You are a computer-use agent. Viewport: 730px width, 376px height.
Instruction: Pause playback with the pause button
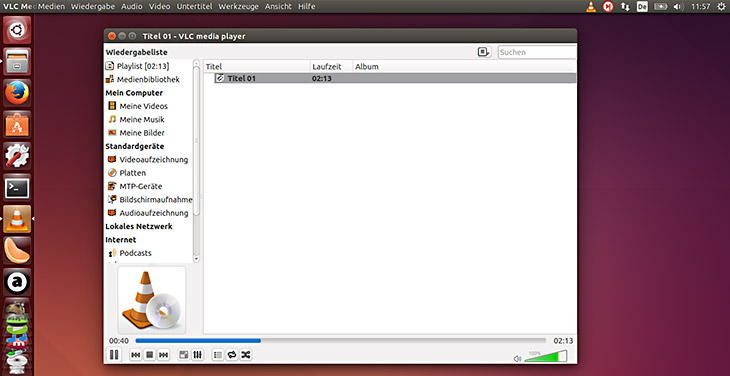point(114,355)
